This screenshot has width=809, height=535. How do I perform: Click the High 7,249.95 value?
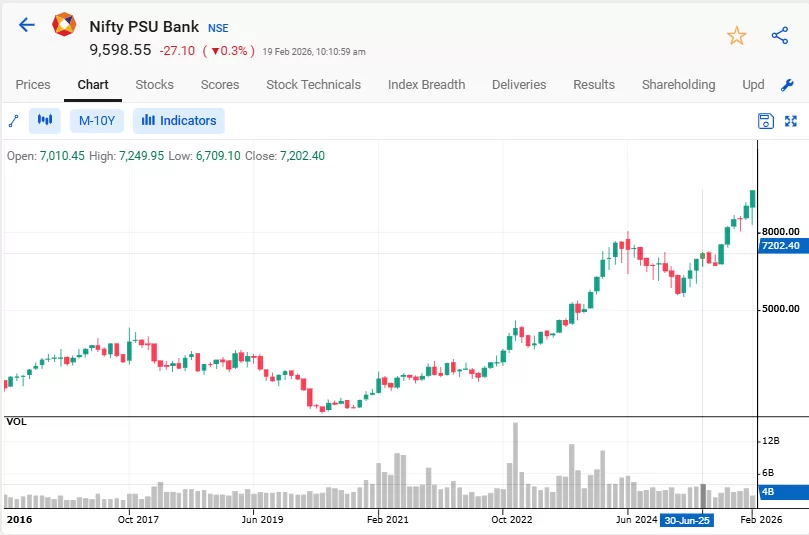pyautogui.click(x=141, y=156)
